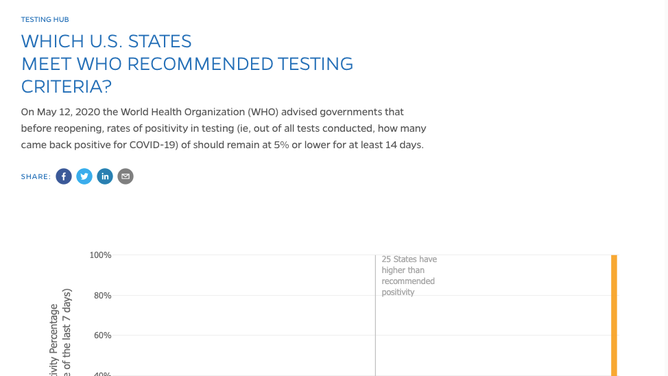Click the 80% y-axis label
Screen dimensions: 668x376
[x=102, y=296]
